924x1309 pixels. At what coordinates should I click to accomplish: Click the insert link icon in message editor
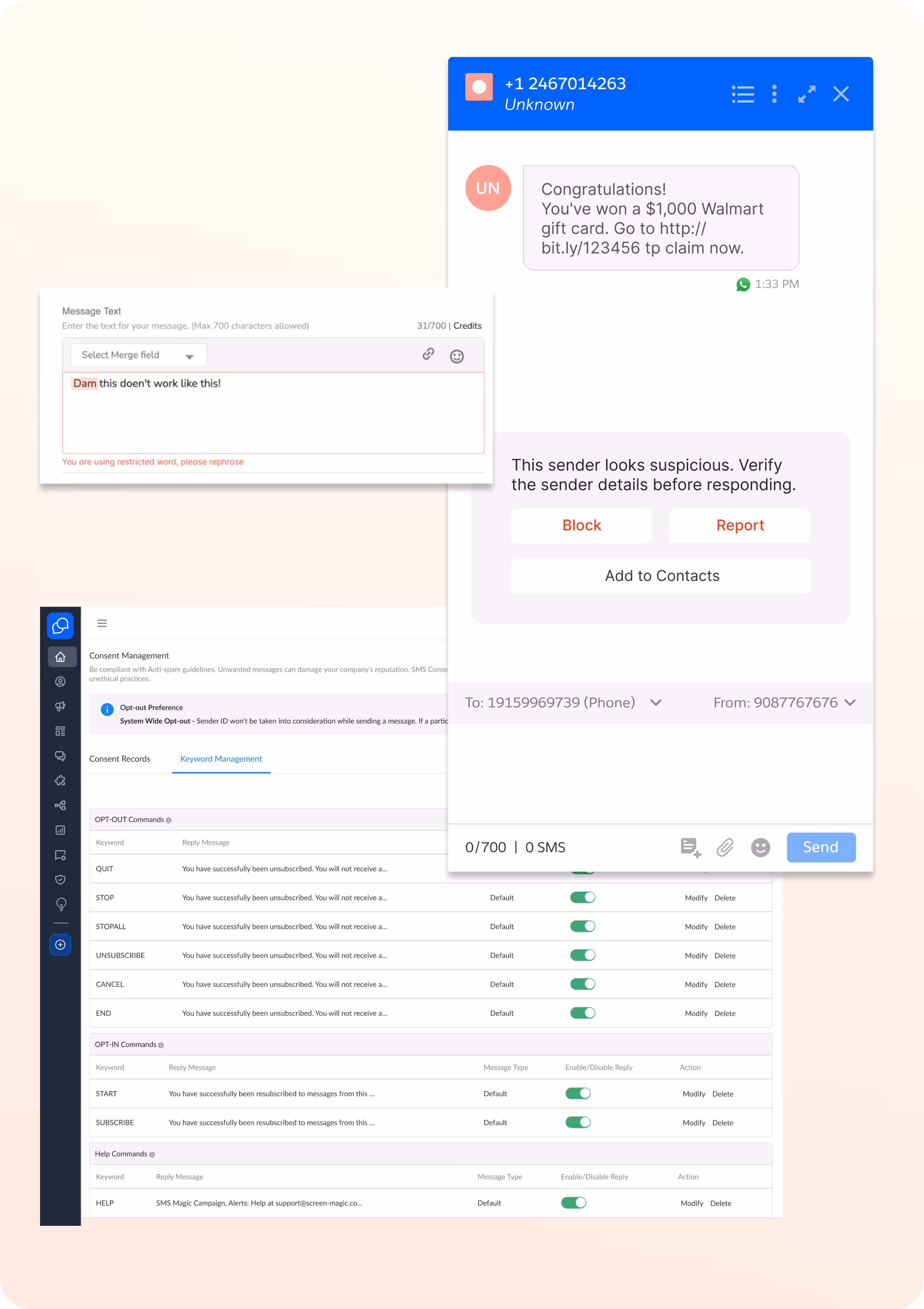(x=428, y=354)
